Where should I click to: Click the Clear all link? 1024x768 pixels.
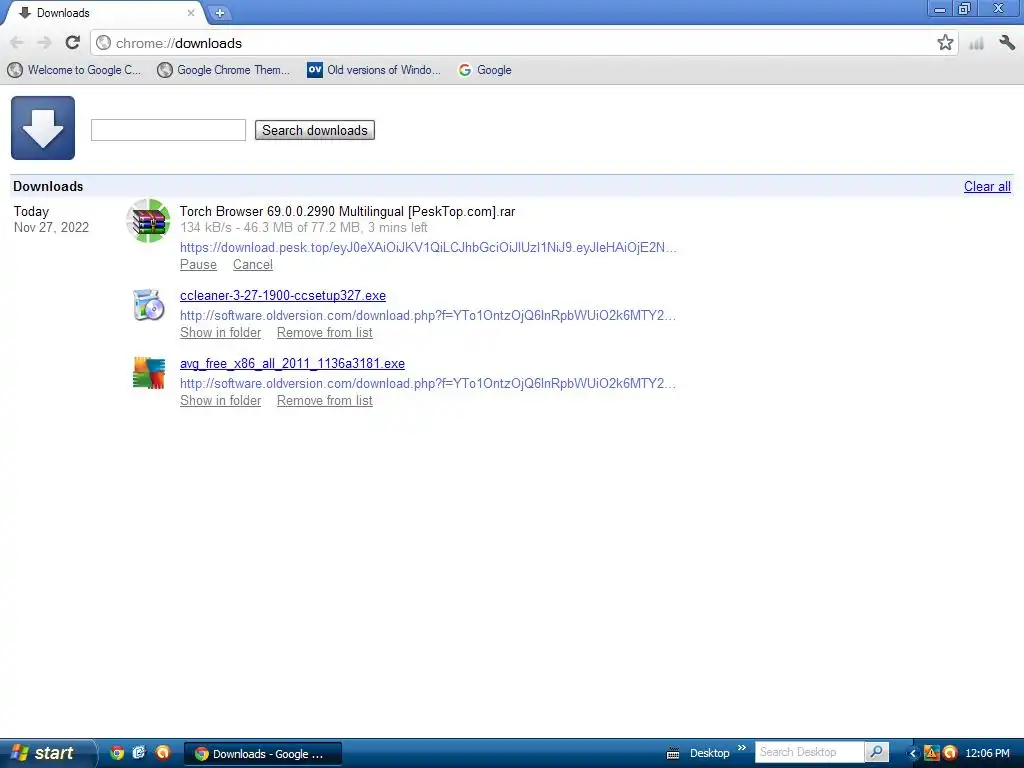[x=987, y=186]
